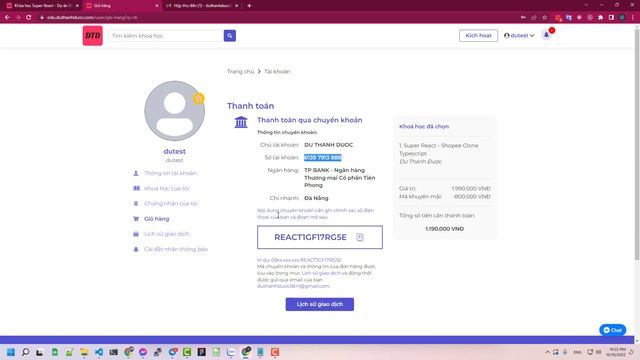Open the Messenger Chat bubble
This screenshot has height=360, width=640.
tap(612, 330)
